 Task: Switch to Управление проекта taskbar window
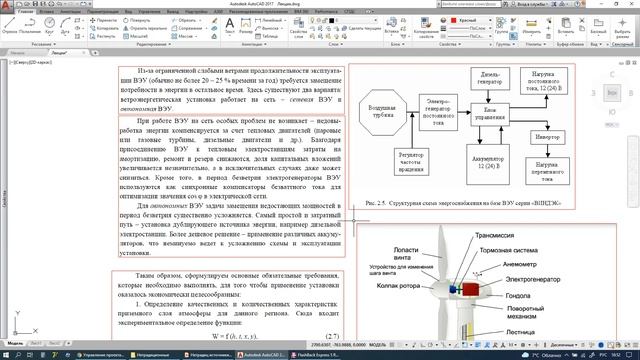pyautogui.click(x=100, y=355)
